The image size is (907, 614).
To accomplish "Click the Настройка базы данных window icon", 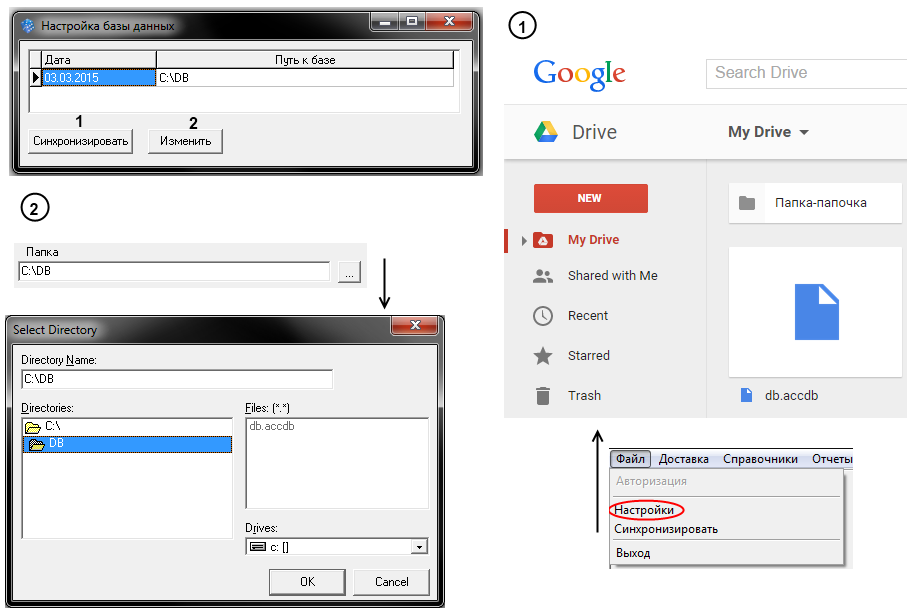I will click(28, 26).
